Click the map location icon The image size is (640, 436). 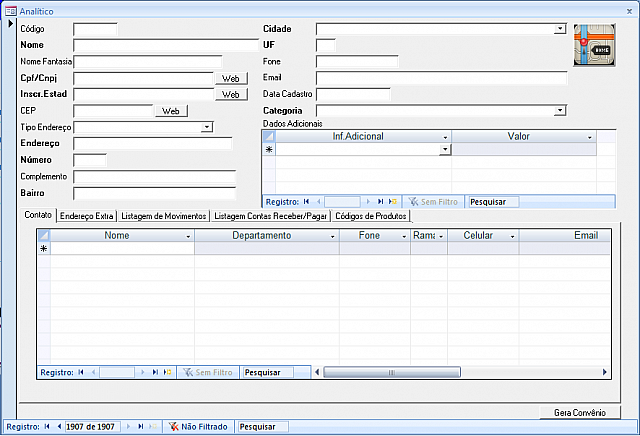coord(594,45)
